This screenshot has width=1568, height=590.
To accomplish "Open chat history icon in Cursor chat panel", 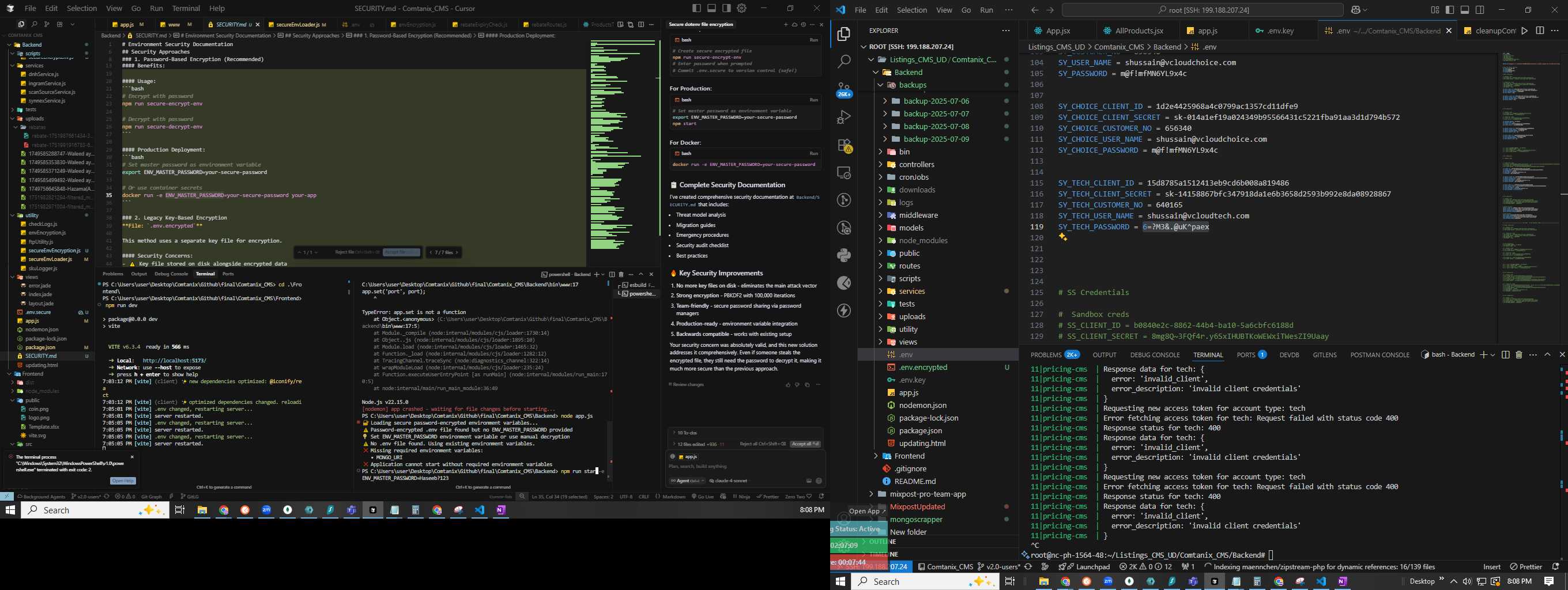I will tap(803, 24).
